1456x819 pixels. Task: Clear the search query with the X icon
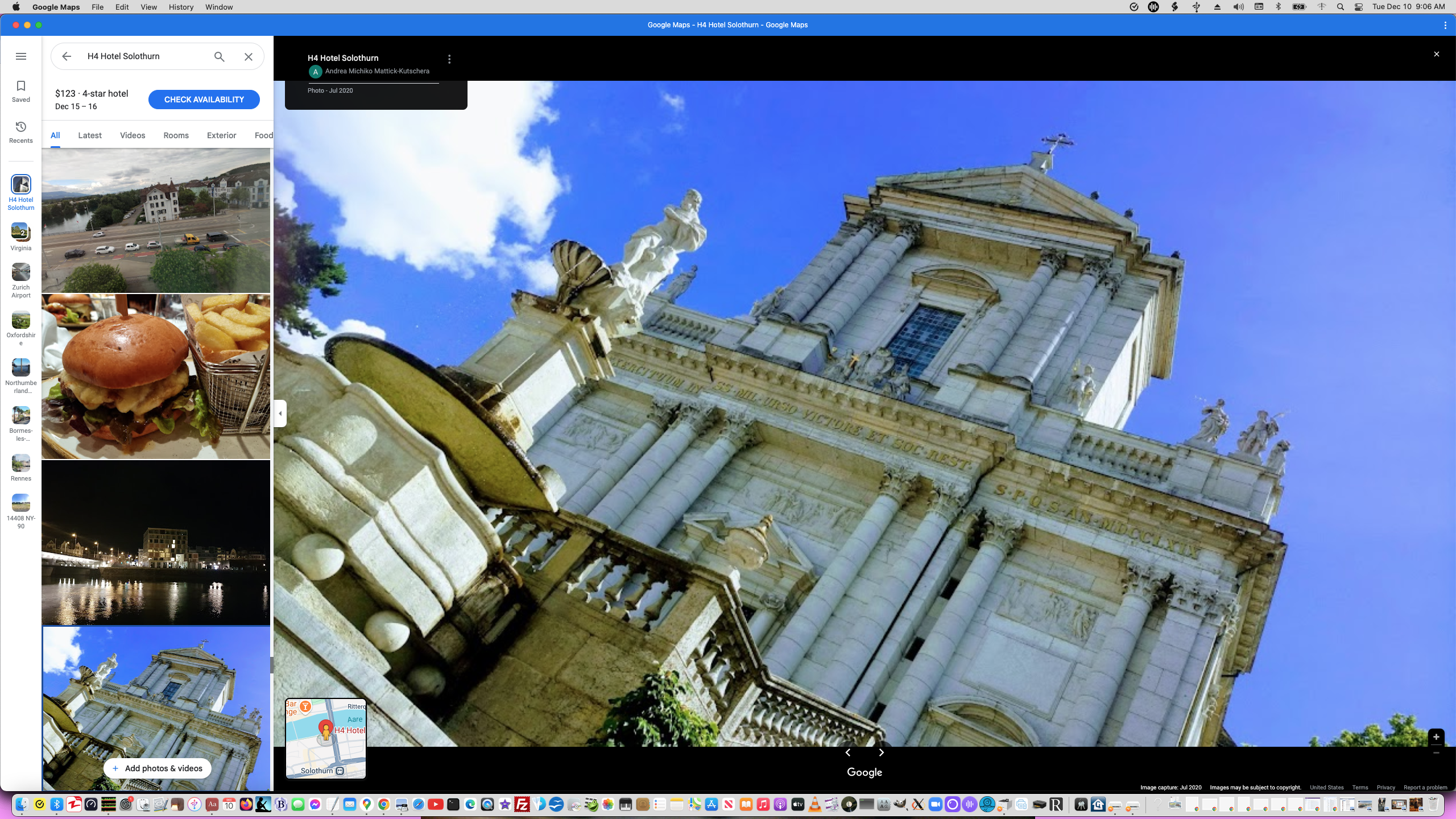coord(248,56)
